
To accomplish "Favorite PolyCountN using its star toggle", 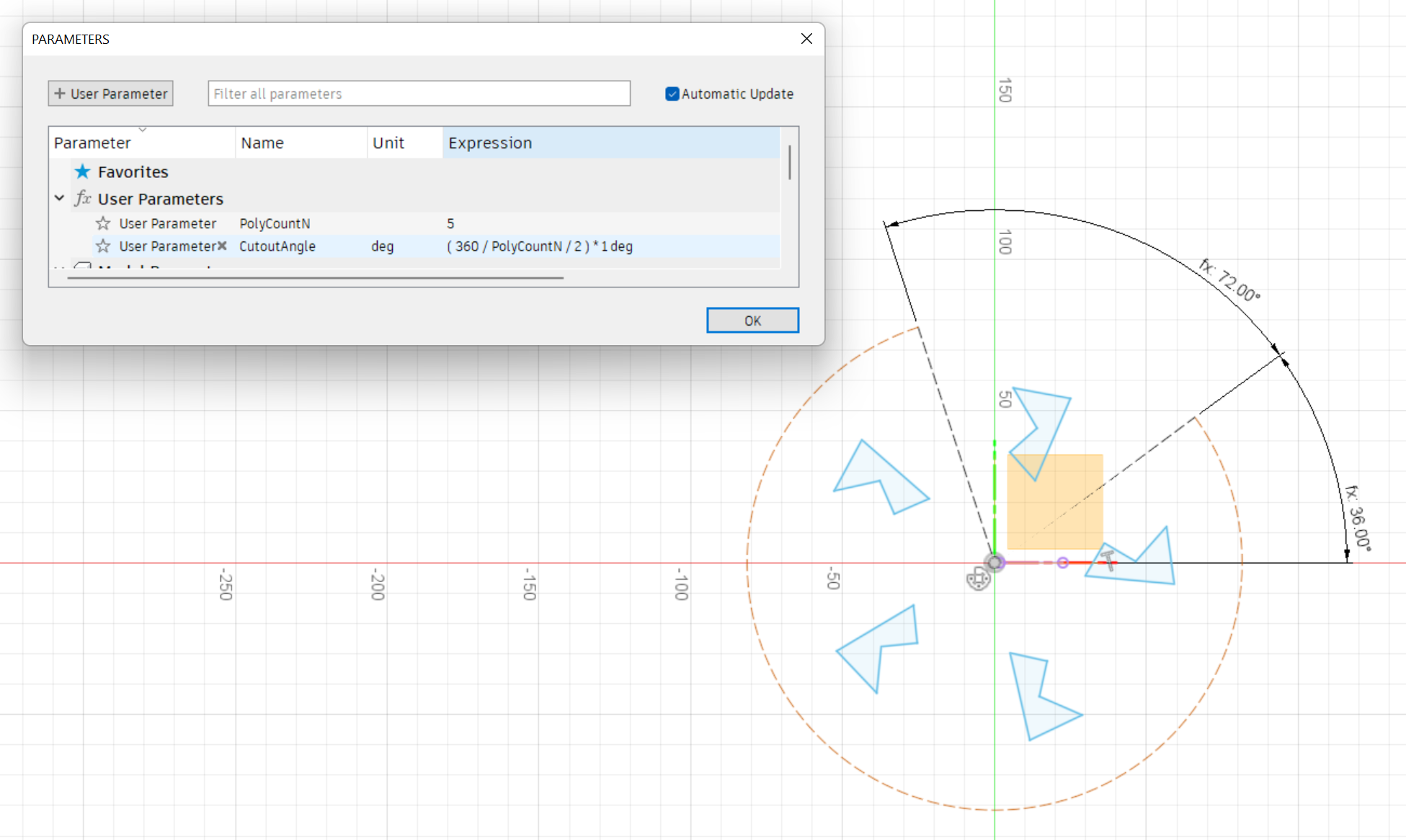I will click(x=102, y=223).
